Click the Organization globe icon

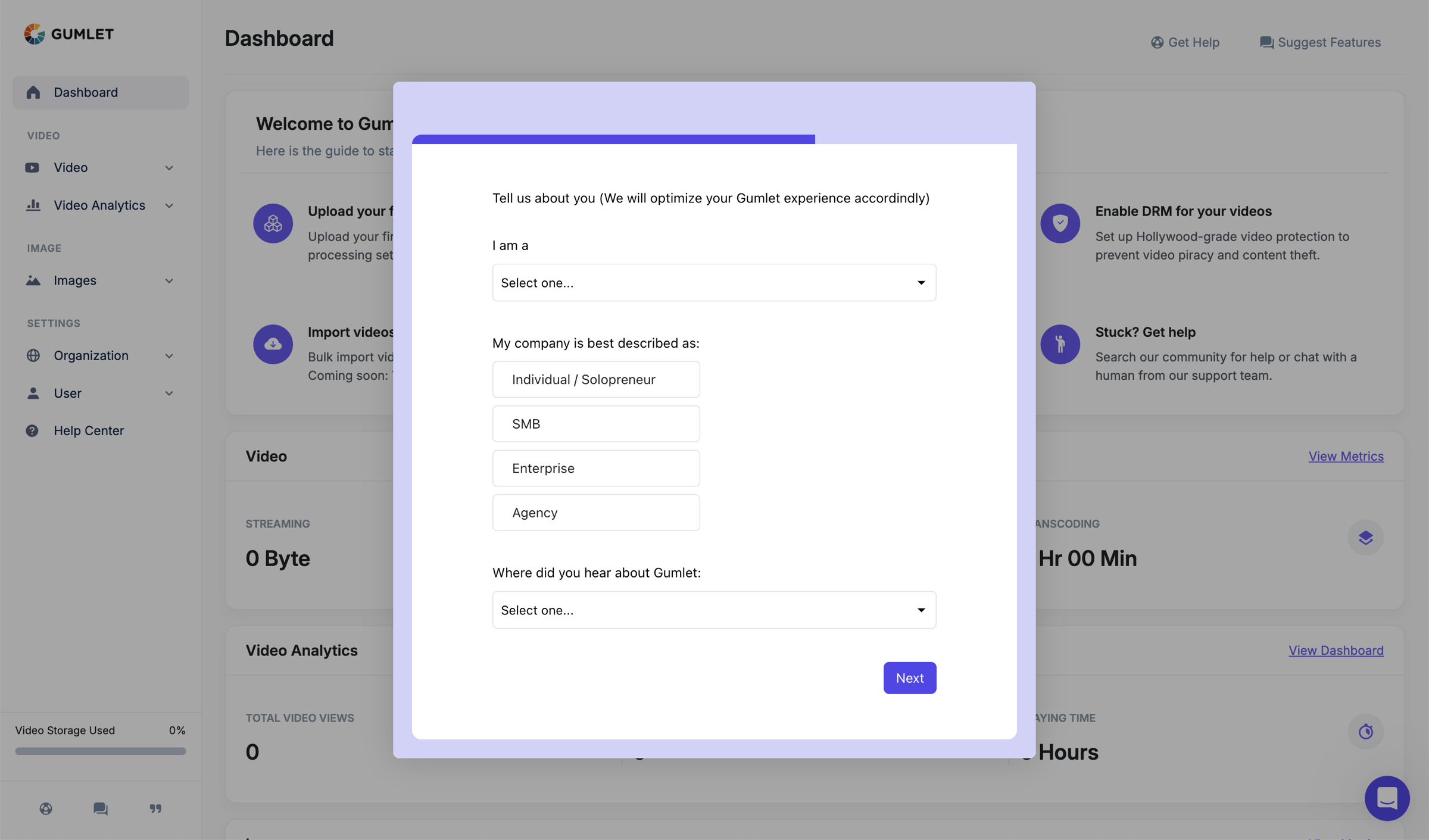33,355
